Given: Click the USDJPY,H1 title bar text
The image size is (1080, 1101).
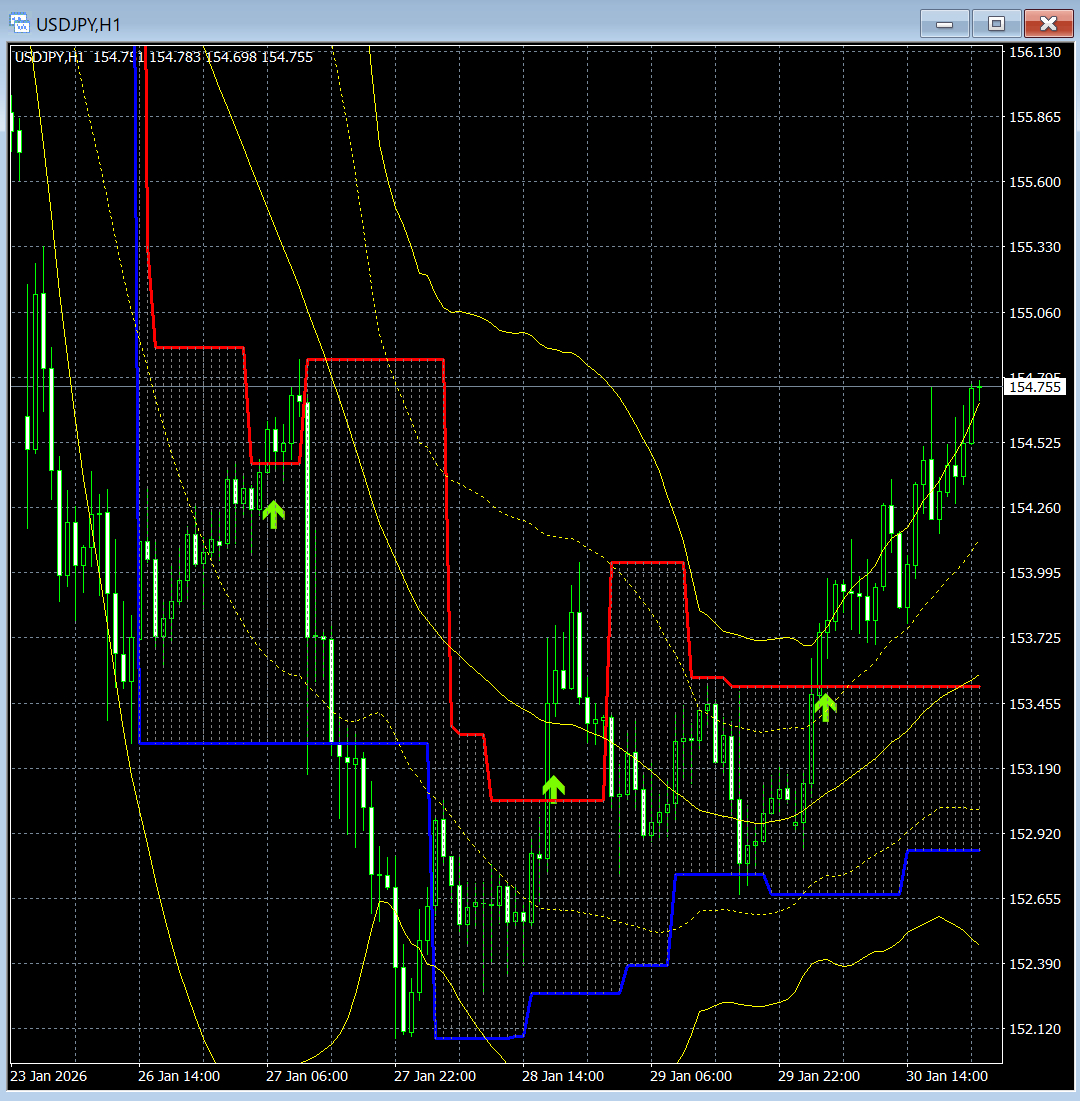Looking at the screenshot, I should point(78,25).
